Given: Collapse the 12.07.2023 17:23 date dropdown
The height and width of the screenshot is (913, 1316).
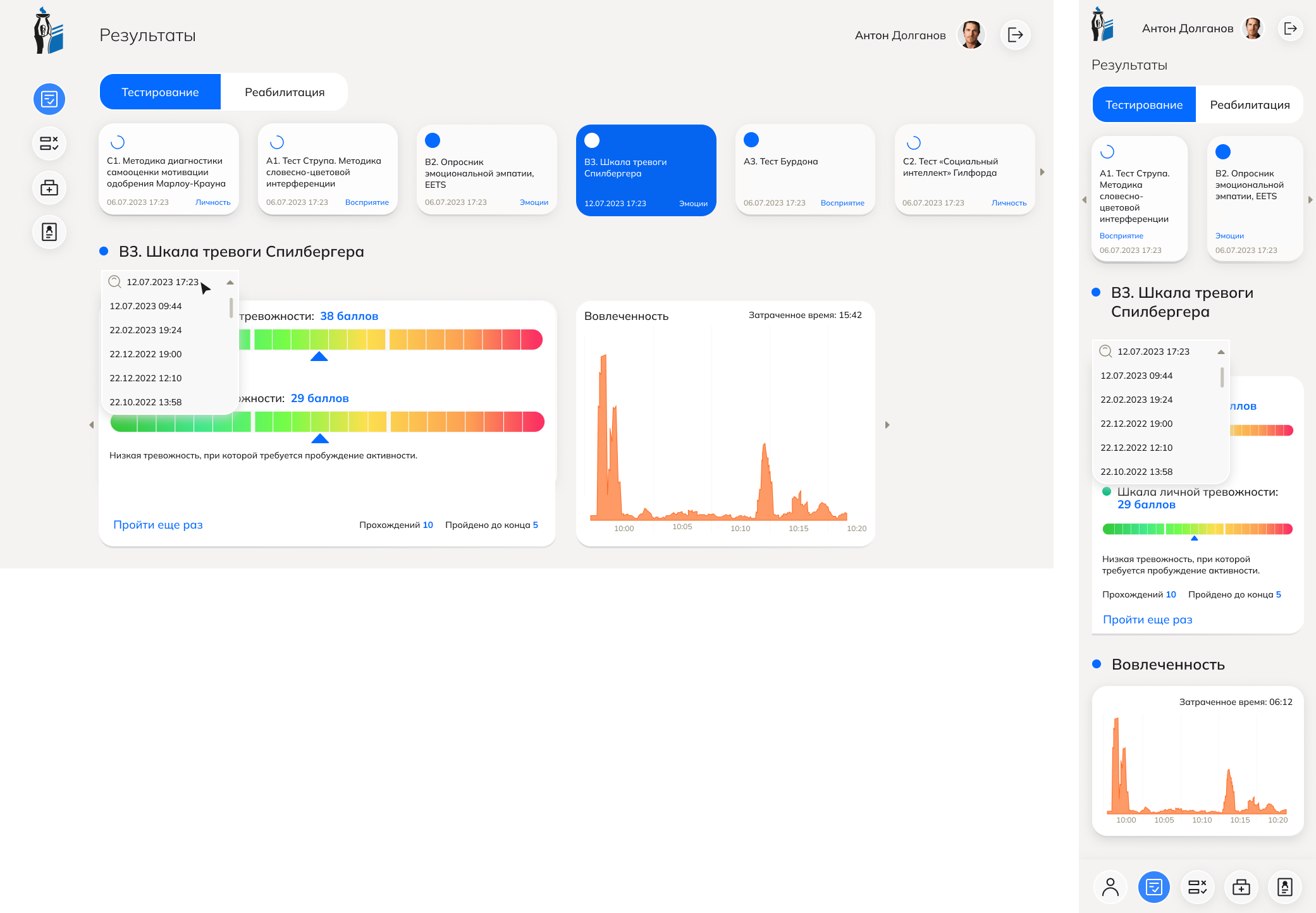Looking at the screenshot, I should pyautogui.click(x=230, y=283).
